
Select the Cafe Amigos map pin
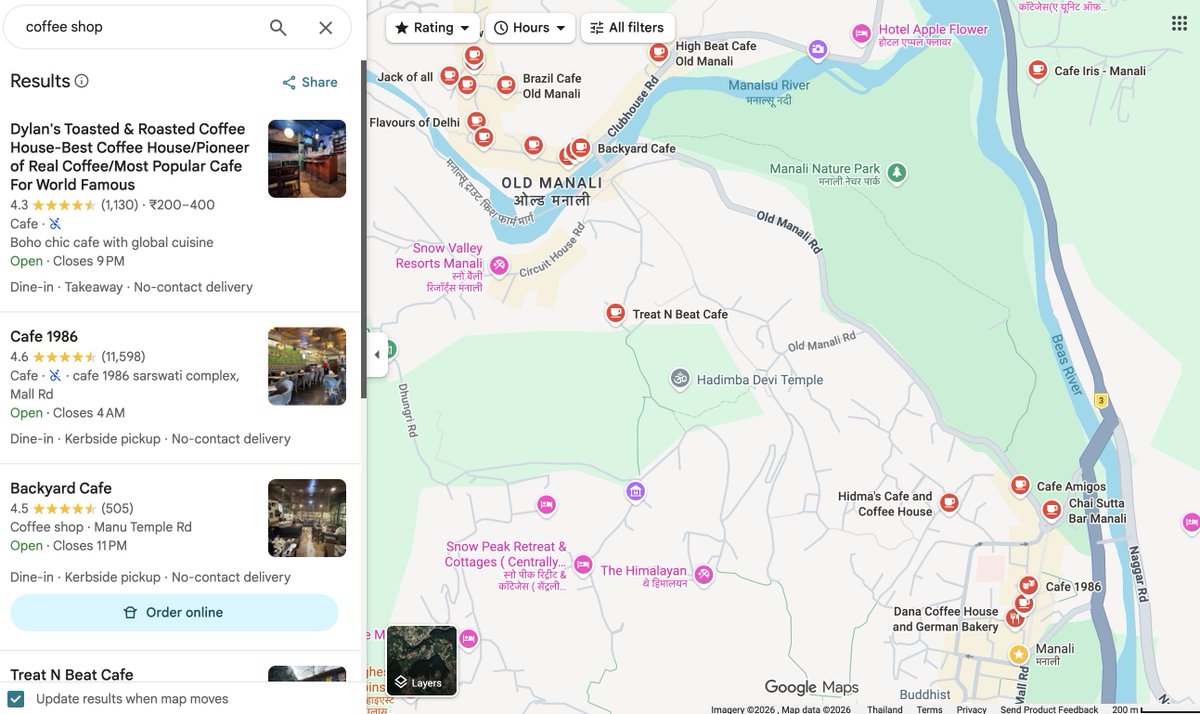pyautogui.click(x=1020, y=485)
